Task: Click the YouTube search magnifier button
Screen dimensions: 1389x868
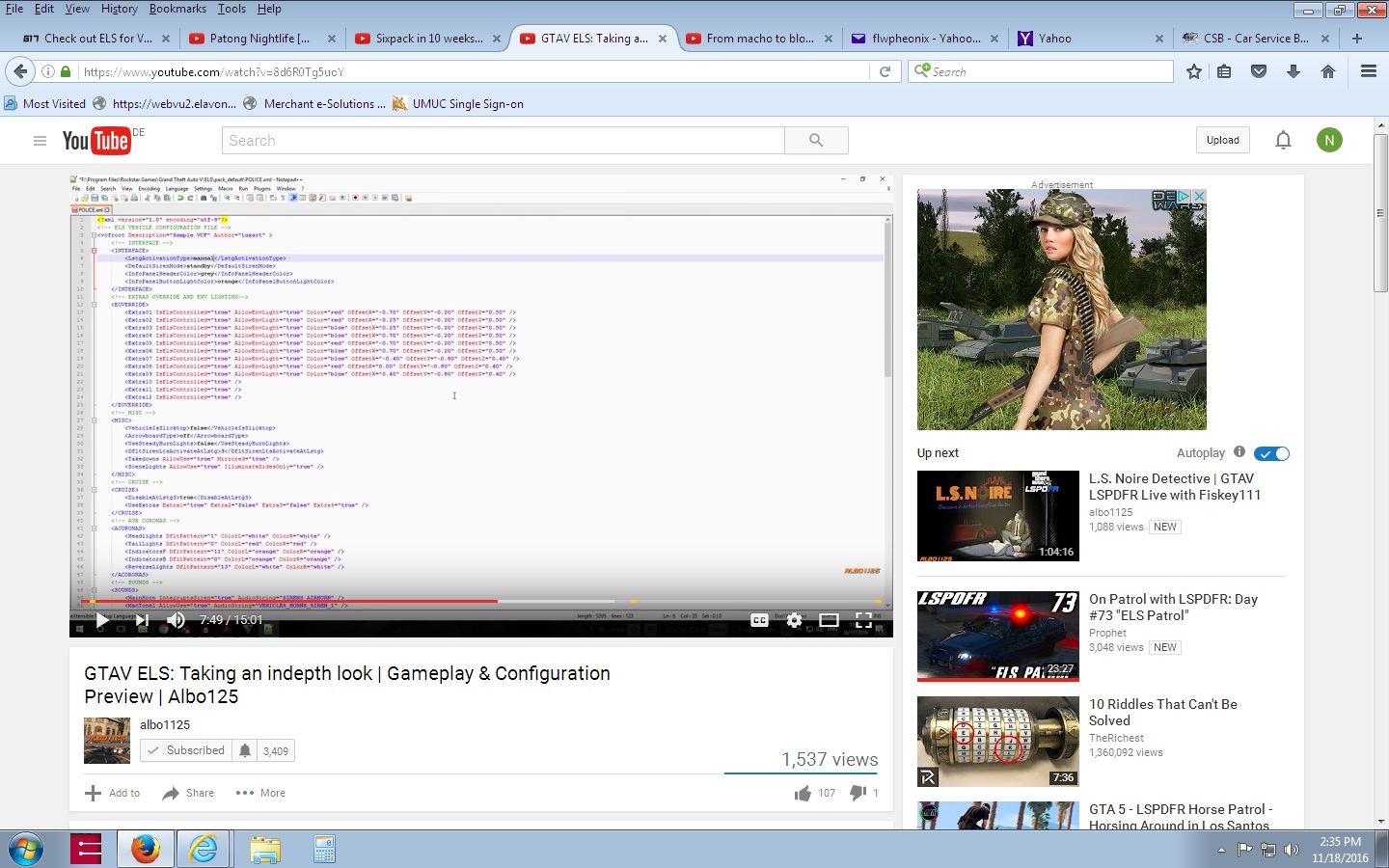Action: click(x=816, y=141)
